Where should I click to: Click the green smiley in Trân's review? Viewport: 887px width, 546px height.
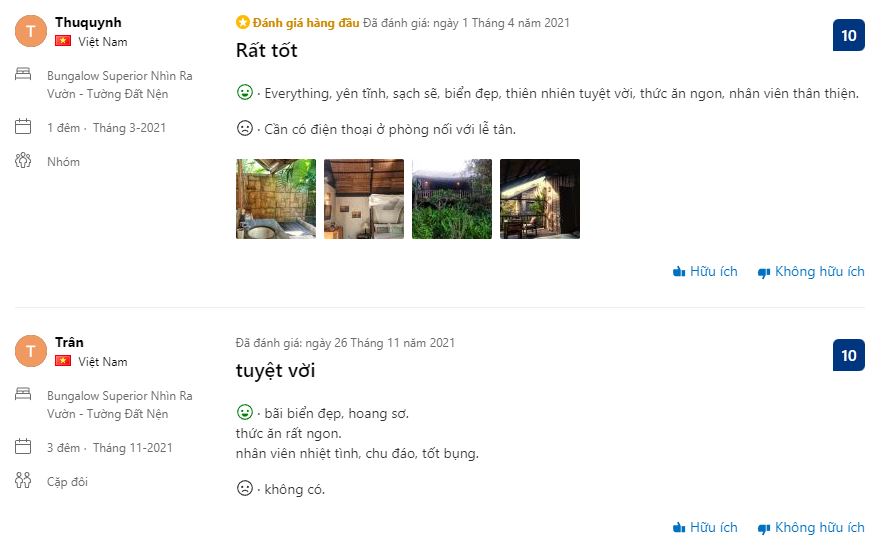244,412
